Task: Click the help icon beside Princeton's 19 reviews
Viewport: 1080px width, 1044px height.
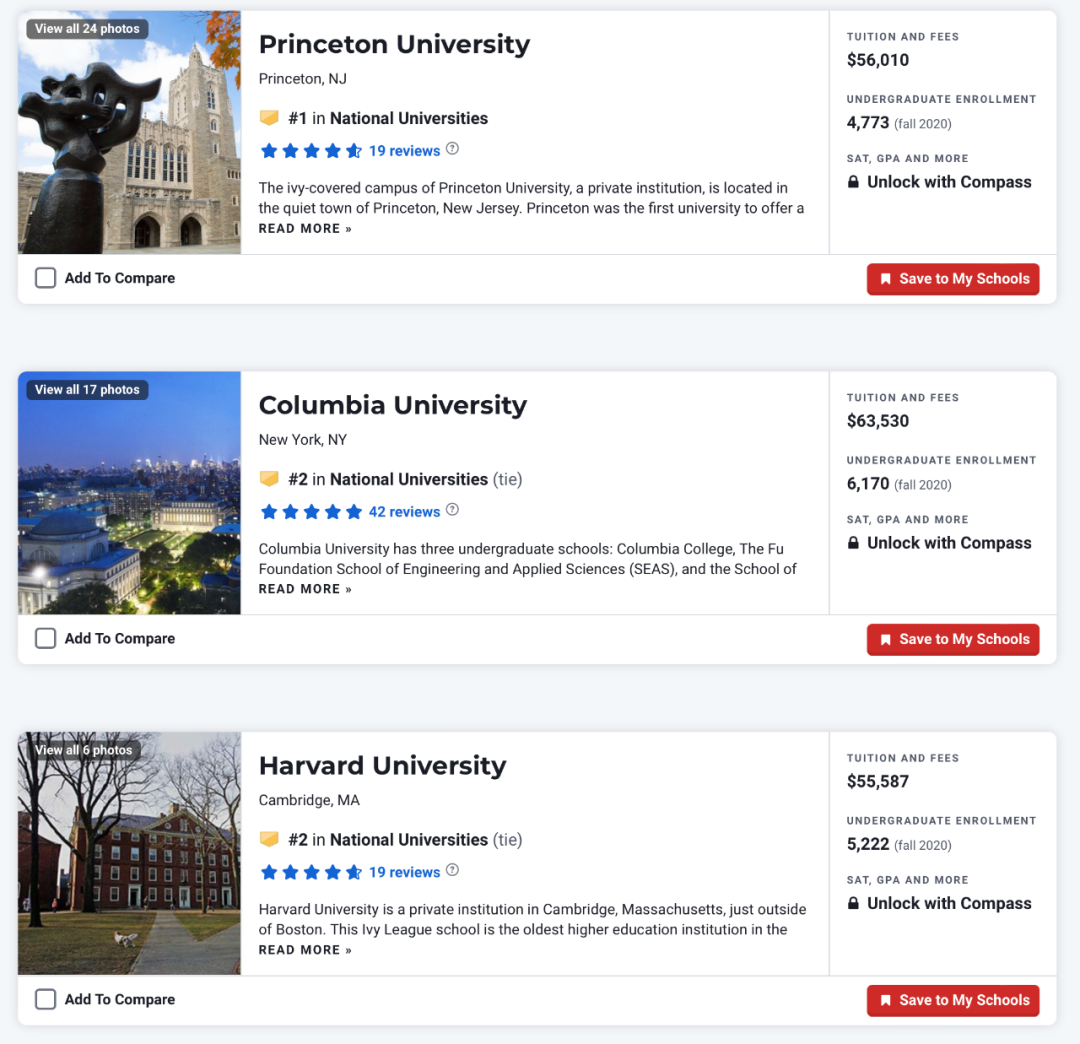Action: [452, 149]
